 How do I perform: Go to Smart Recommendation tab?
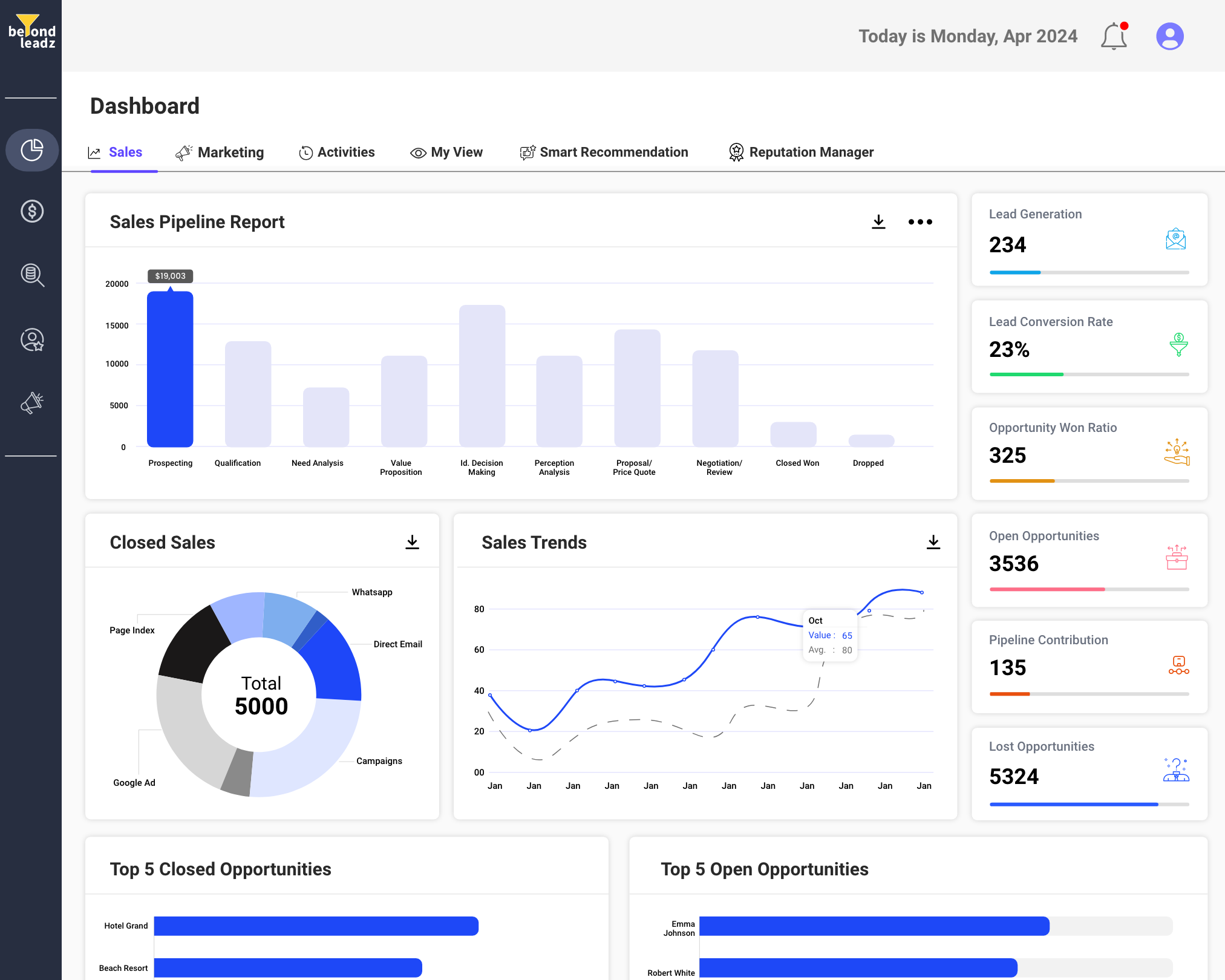[604, 152]
